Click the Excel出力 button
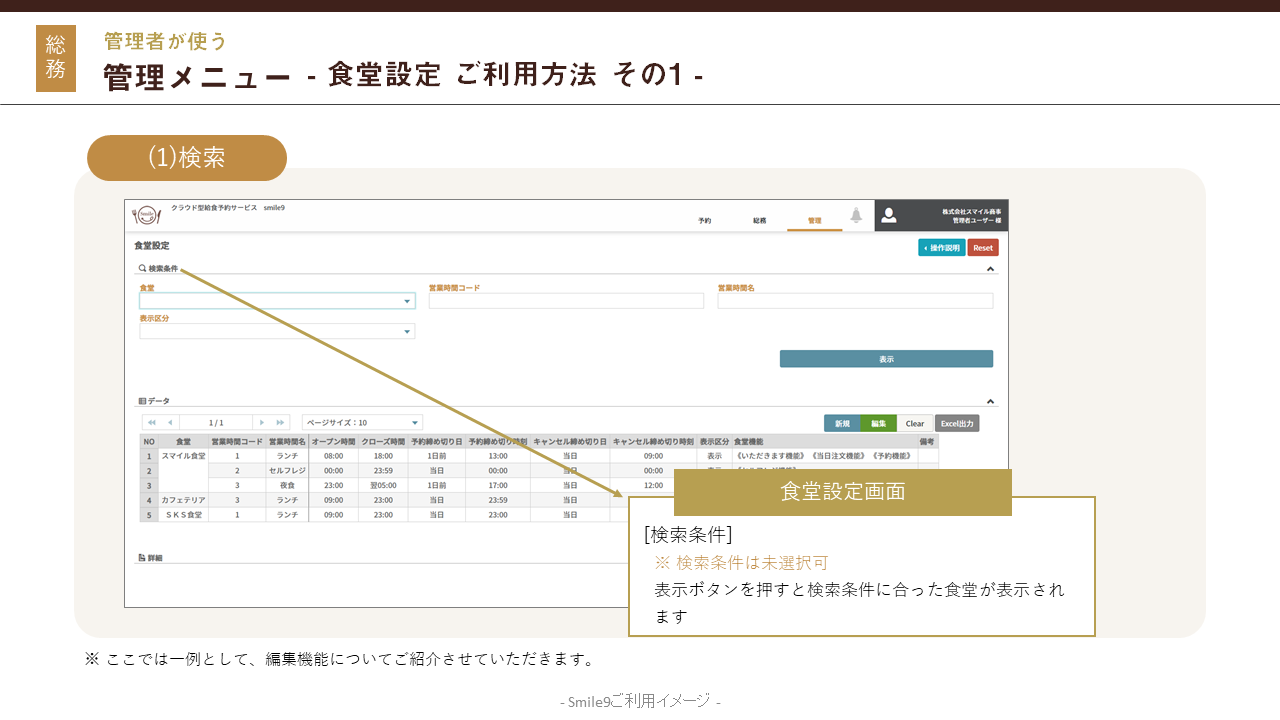 click(957, 424)
